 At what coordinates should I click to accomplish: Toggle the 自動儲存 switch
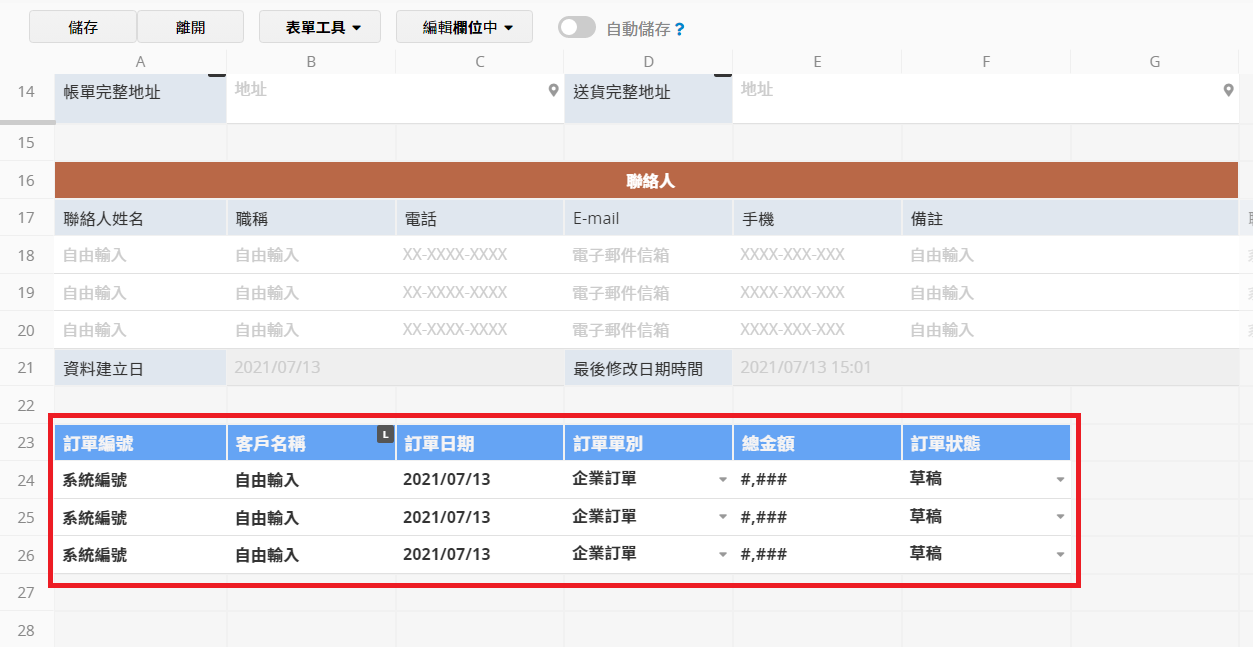(x=577, y=28)
